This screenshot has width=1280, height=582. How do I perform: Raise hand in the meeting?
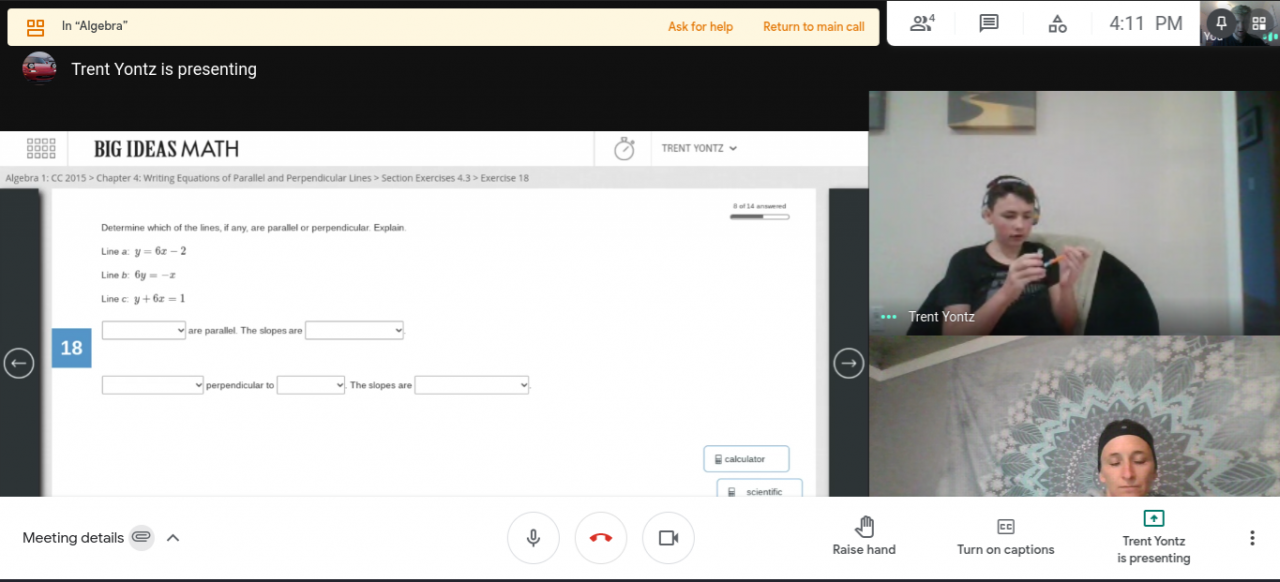click(x=864, y=536)
